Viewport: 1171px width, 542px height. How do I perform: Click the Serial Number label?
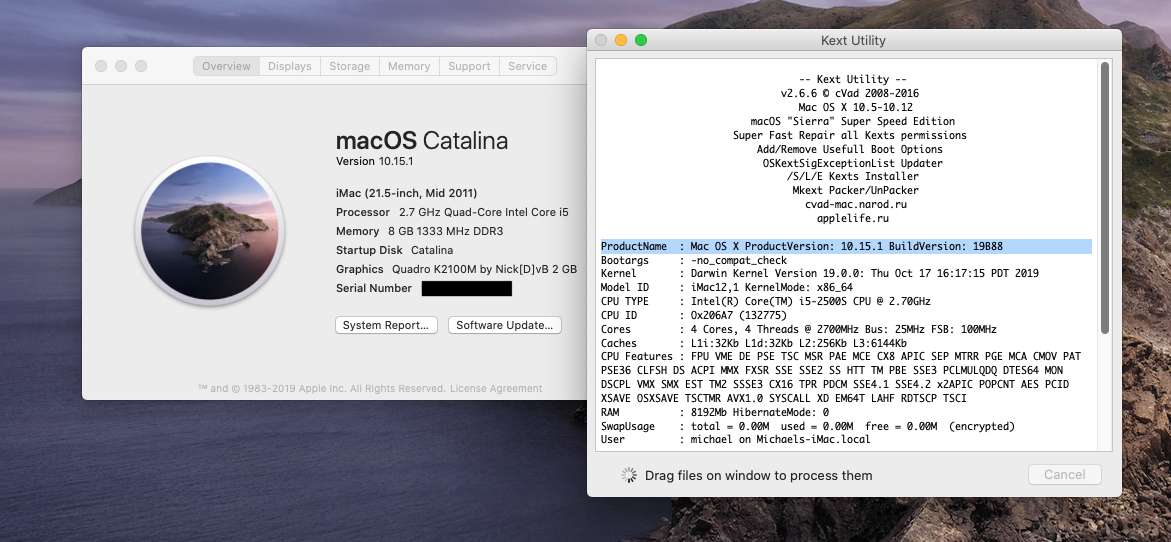373,288
